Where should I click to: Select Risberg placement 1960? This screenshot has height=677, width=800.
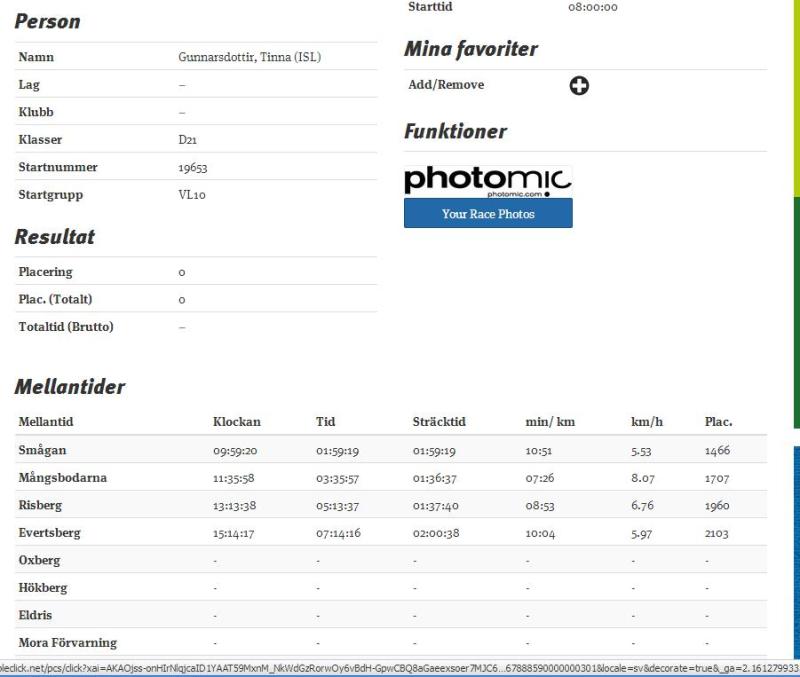click(717, 506)
